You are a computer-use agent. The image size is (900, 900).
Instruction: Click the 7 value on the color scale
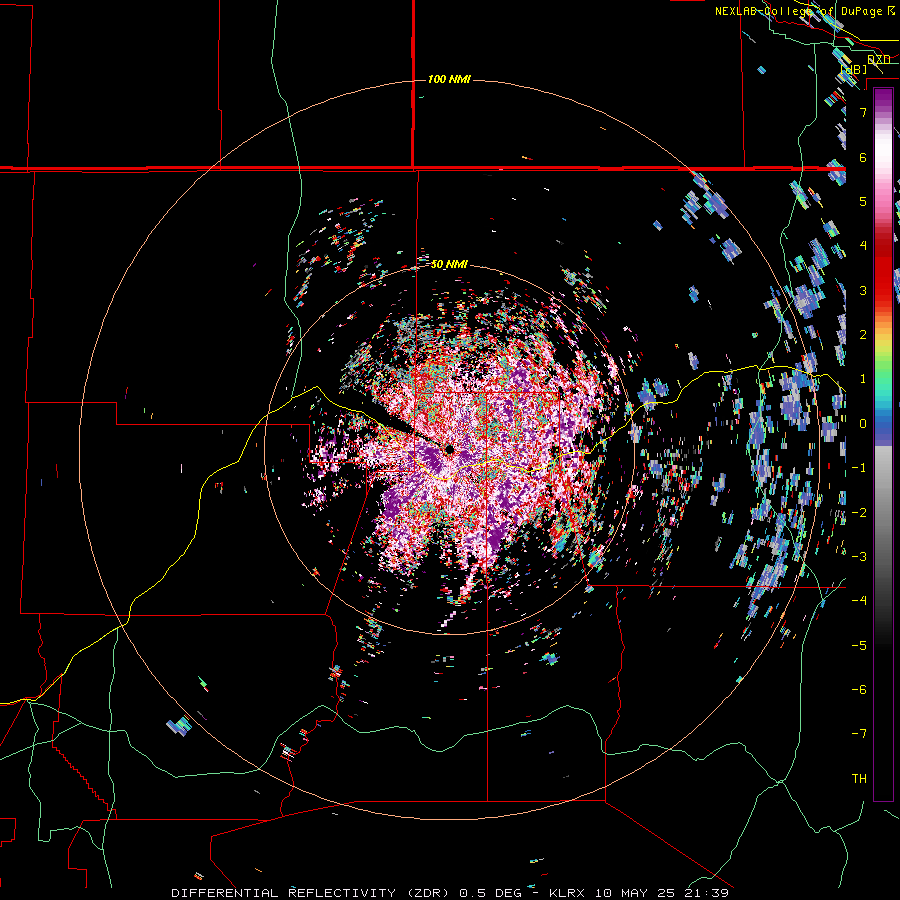coord(863,112)
